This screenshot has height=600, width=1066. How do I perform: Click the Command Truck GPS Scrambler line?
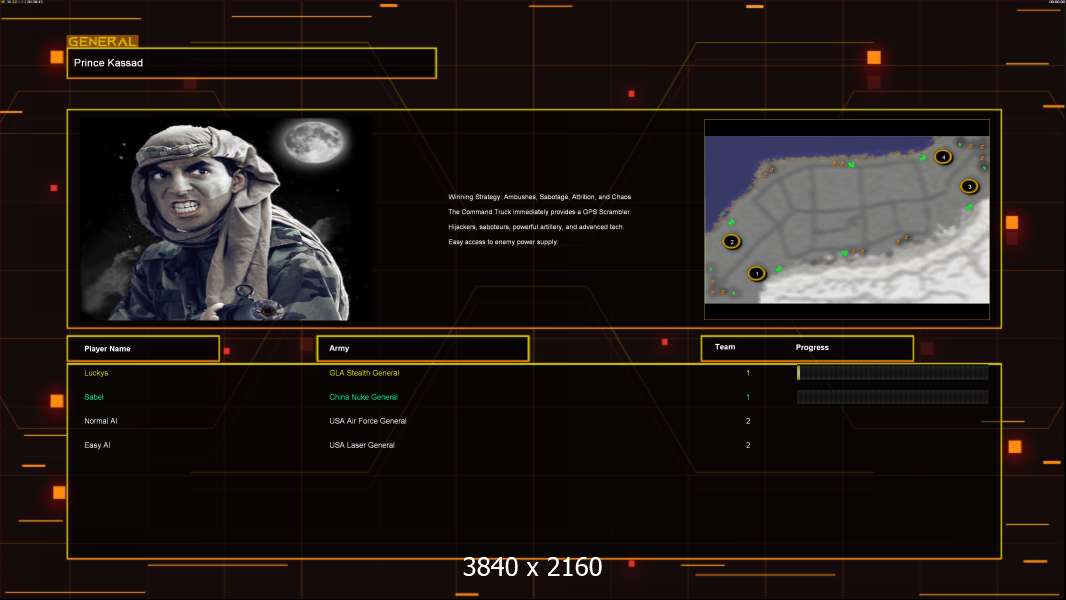tap(540, 212)
